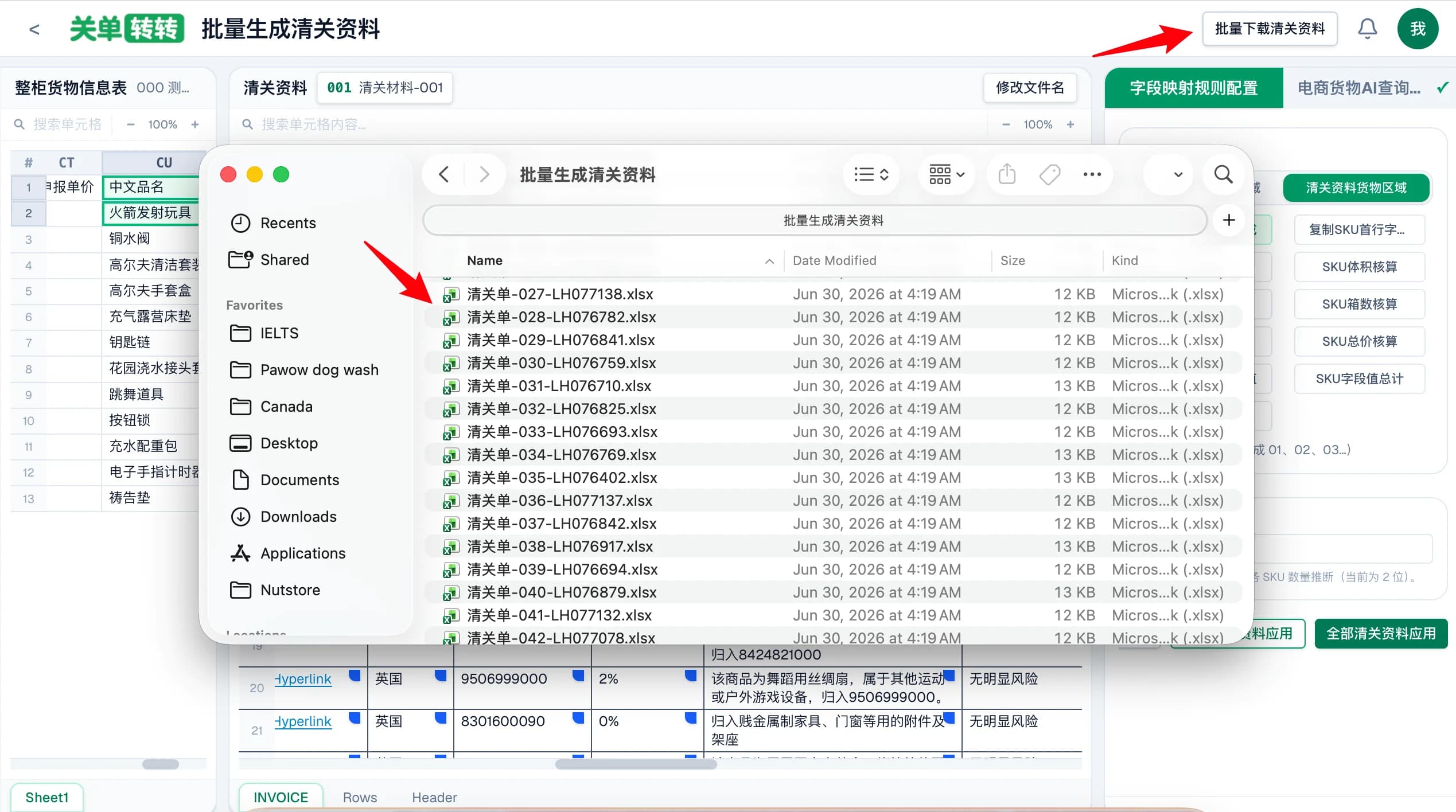The width and height of the screenshot is (1456, 812).
Task: Open the 001 清关材料-001 file selector
Action: tap(384, 88)
